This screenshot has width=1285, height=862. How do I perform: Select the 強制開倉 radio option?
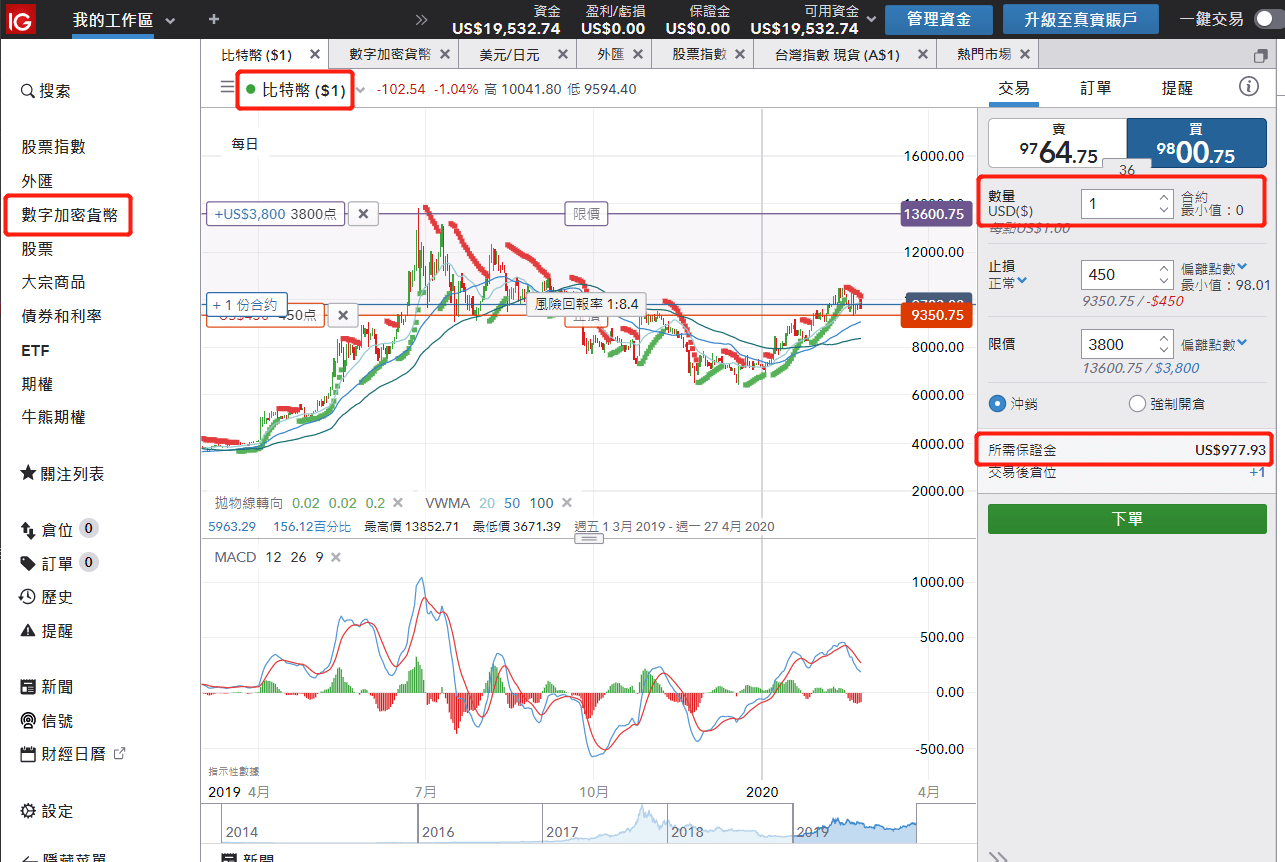pos(1137,404)
